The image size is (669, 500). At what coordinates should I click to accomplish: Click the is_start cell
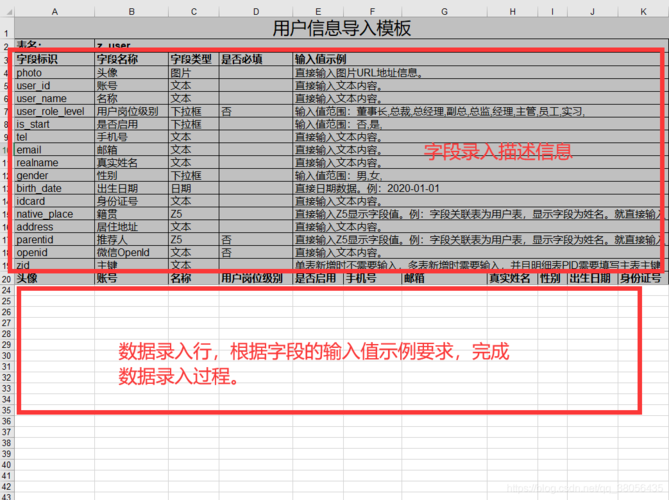pos(55,124)
